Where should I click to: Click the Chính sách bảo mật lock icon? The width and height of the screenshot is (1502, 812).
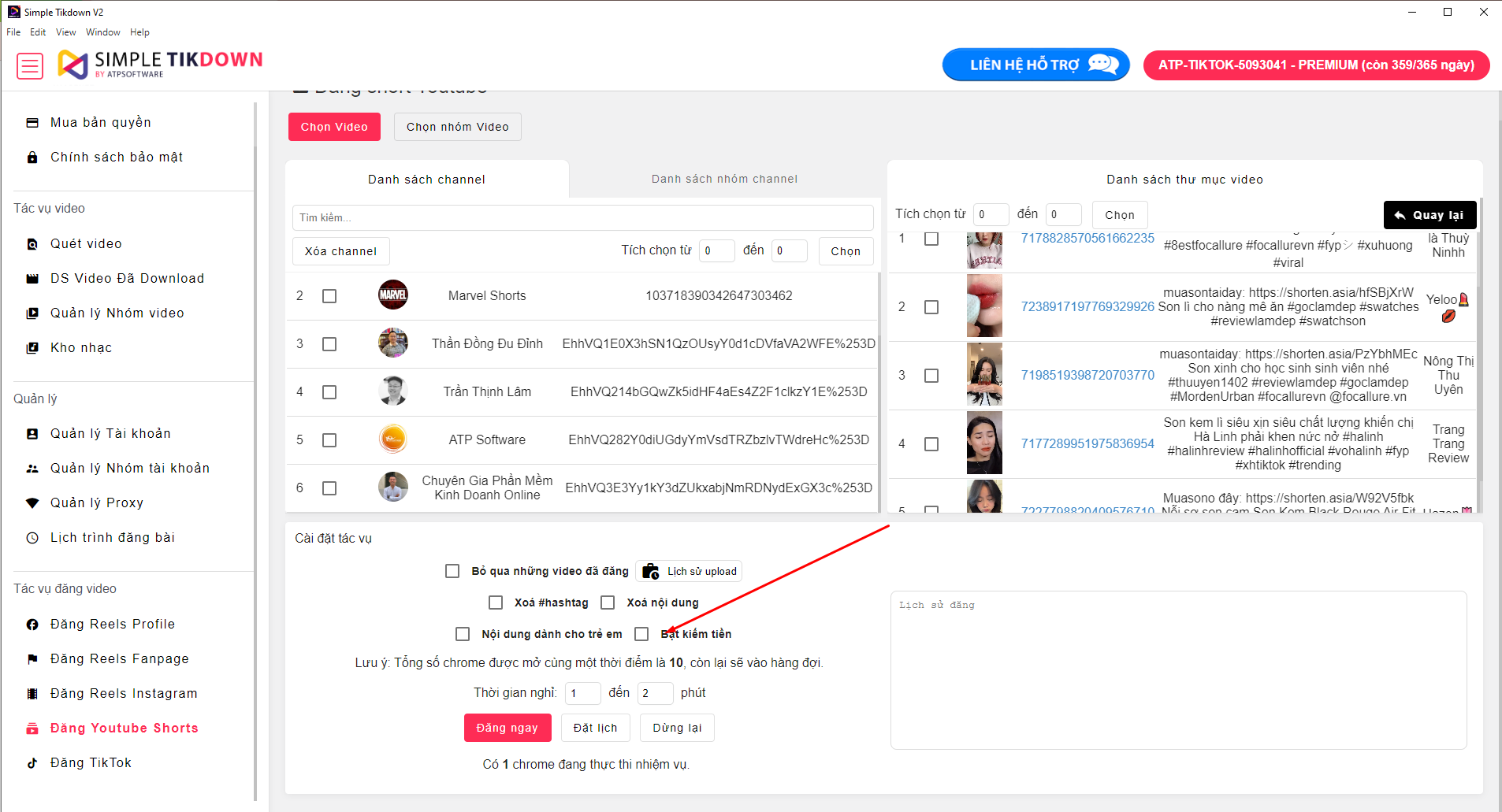click(x=32, y=158)
